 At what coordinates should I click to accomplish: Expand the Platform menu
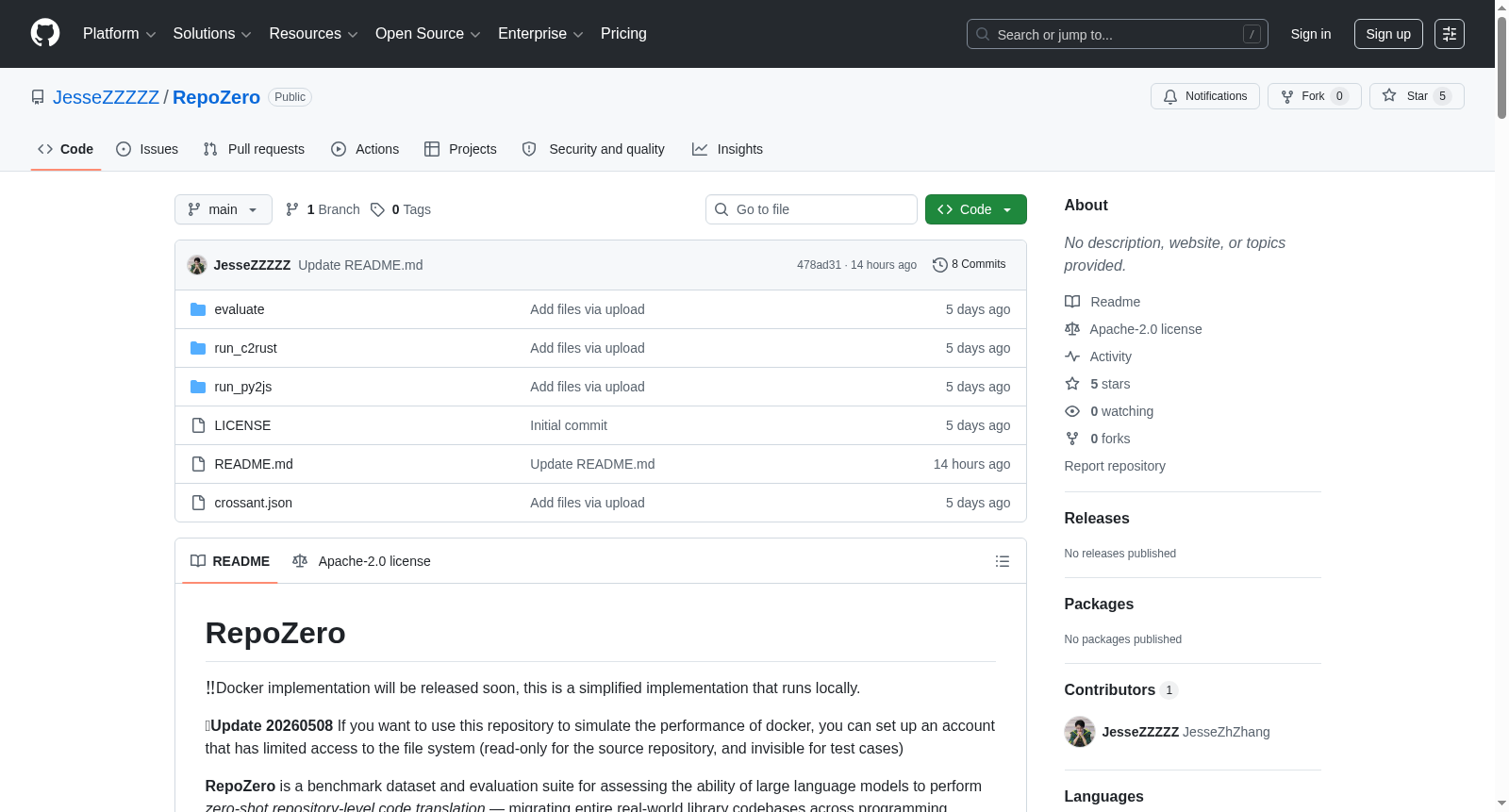120,34
